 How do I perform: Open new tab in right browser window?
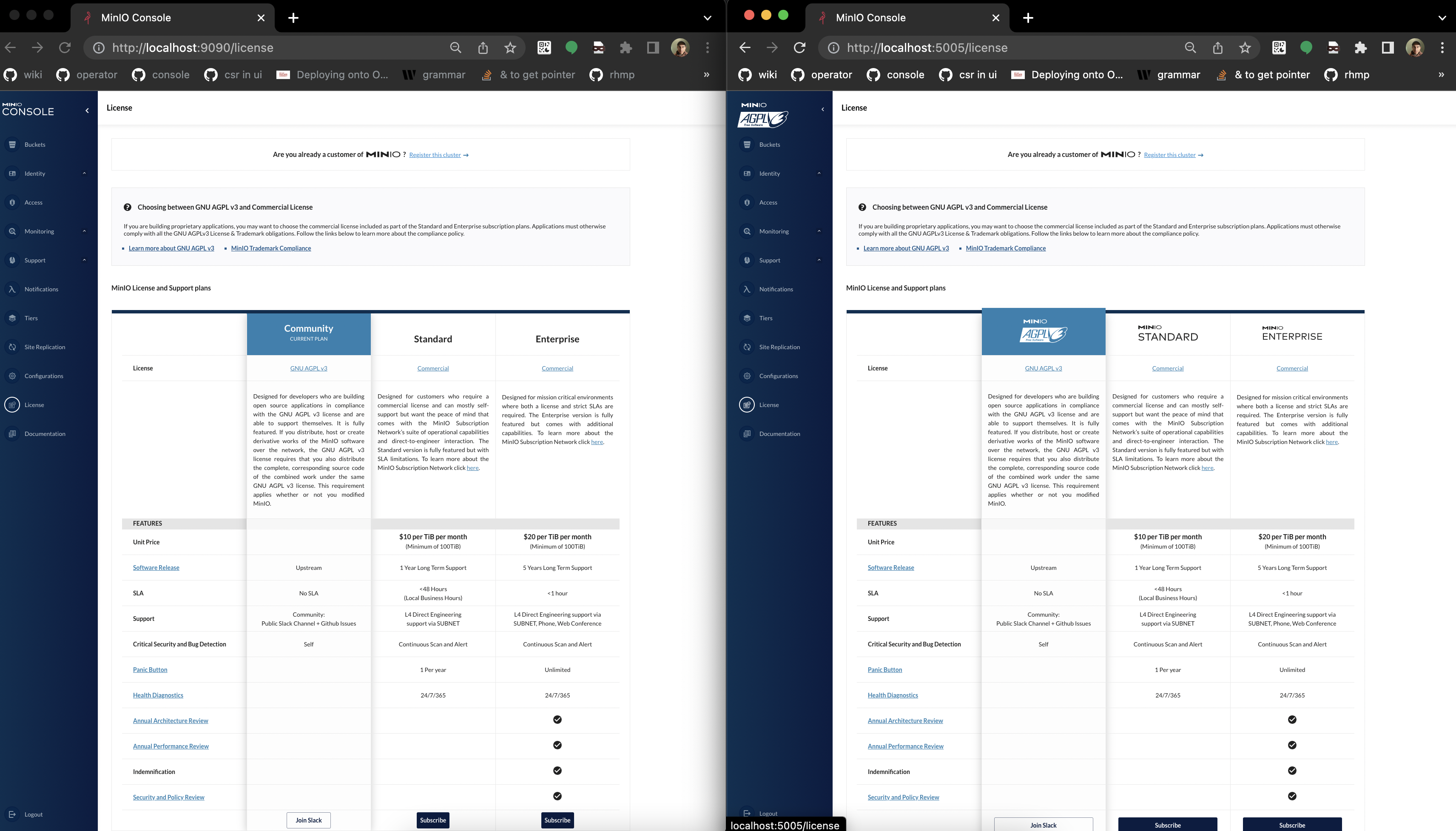click(x=1028, y=18)
